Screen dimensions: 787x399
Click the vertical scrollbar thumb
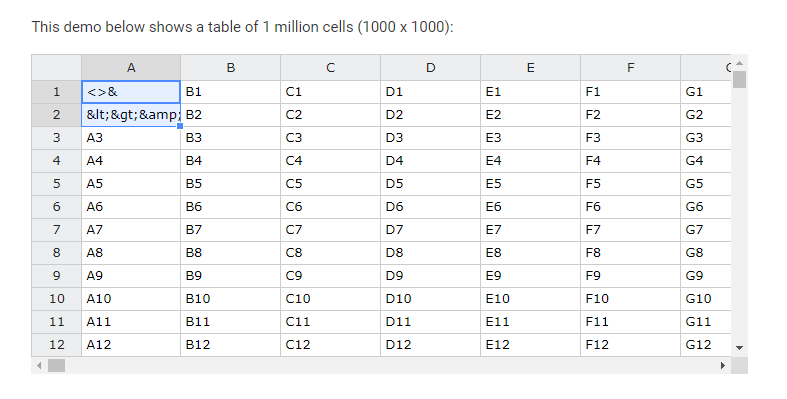(739, 79)
